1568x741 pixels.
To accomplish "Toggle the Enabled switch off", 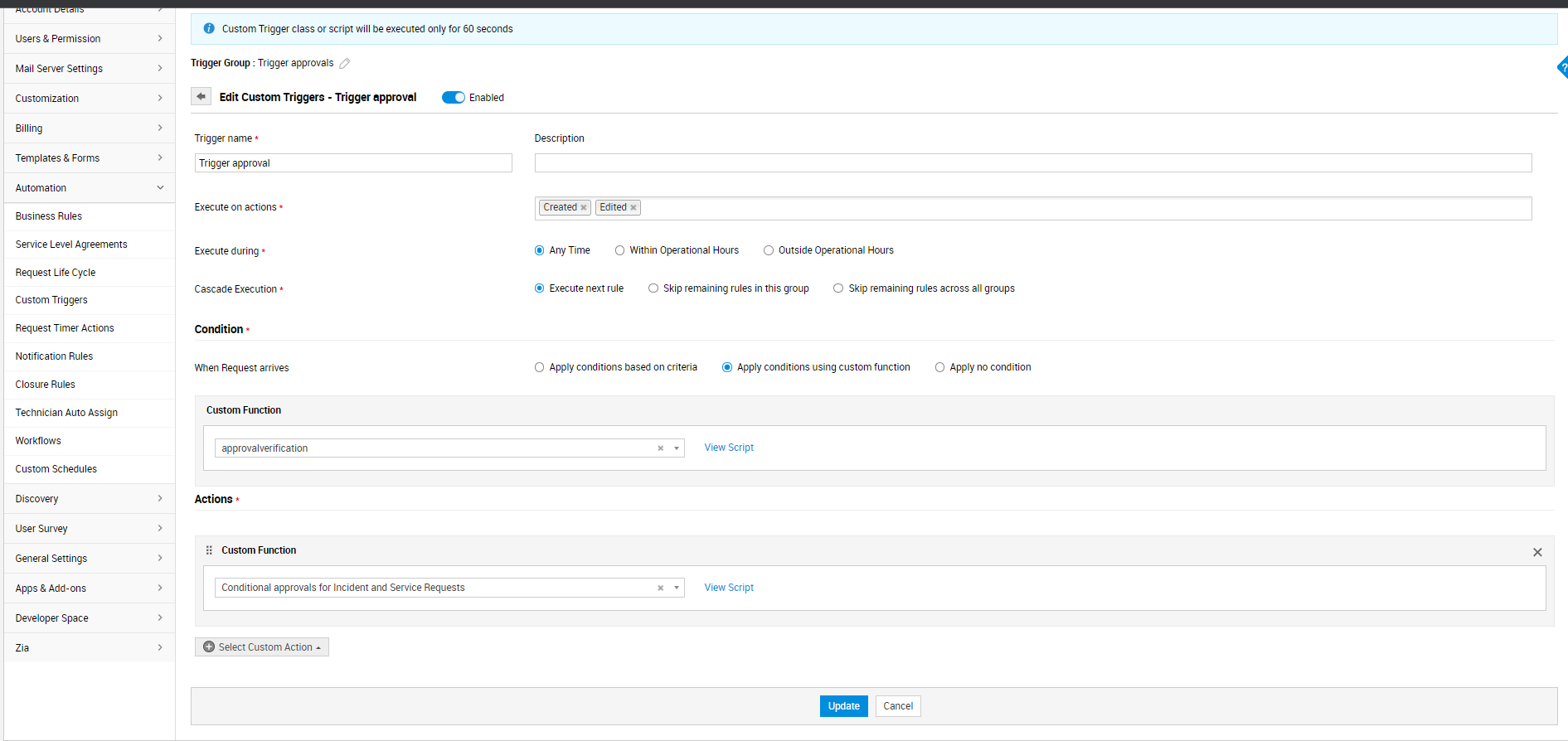I will (x=453, y=98).
